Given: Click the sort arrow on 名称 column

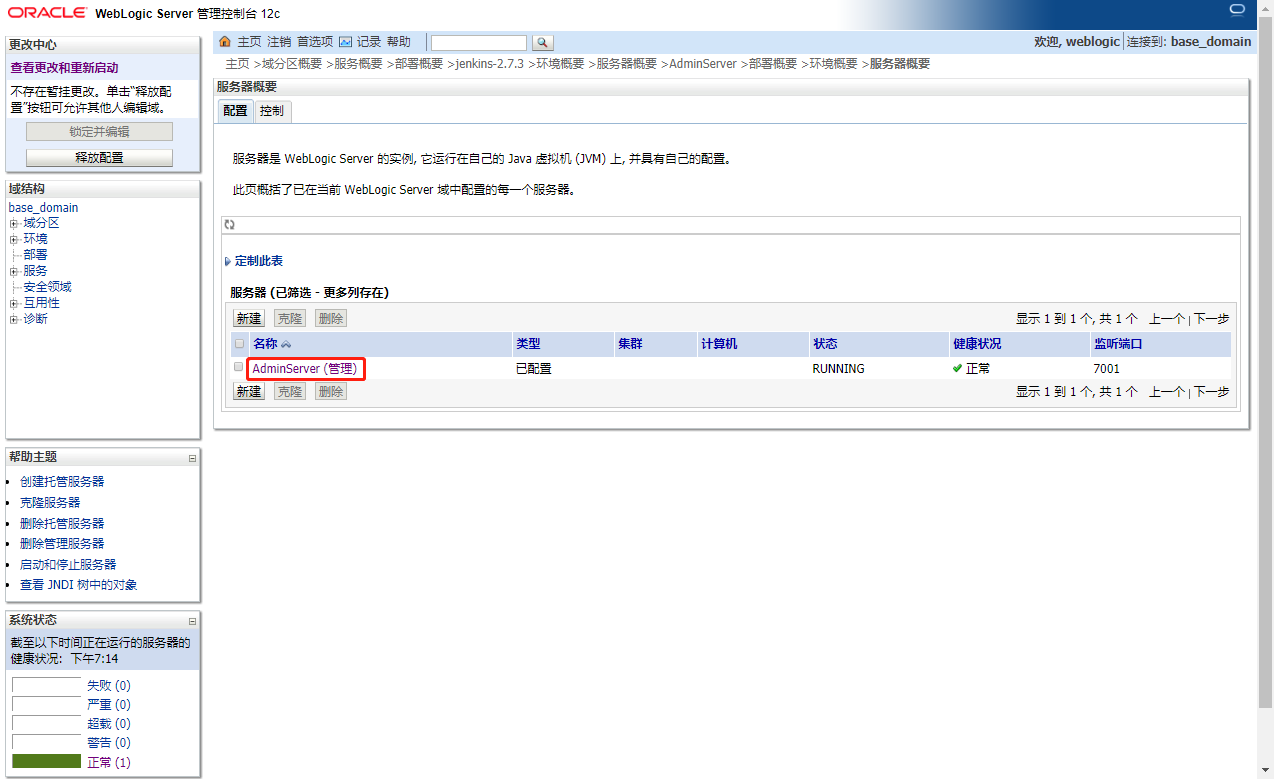Looking at the screenshot, I should click(286, 344).
